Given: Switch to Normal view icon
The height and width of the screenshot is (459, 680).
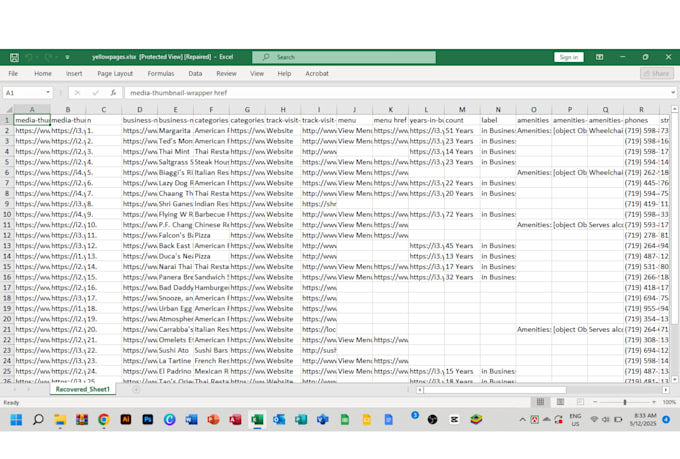Looking at the screenshot, I should click(x=540, y=402).
